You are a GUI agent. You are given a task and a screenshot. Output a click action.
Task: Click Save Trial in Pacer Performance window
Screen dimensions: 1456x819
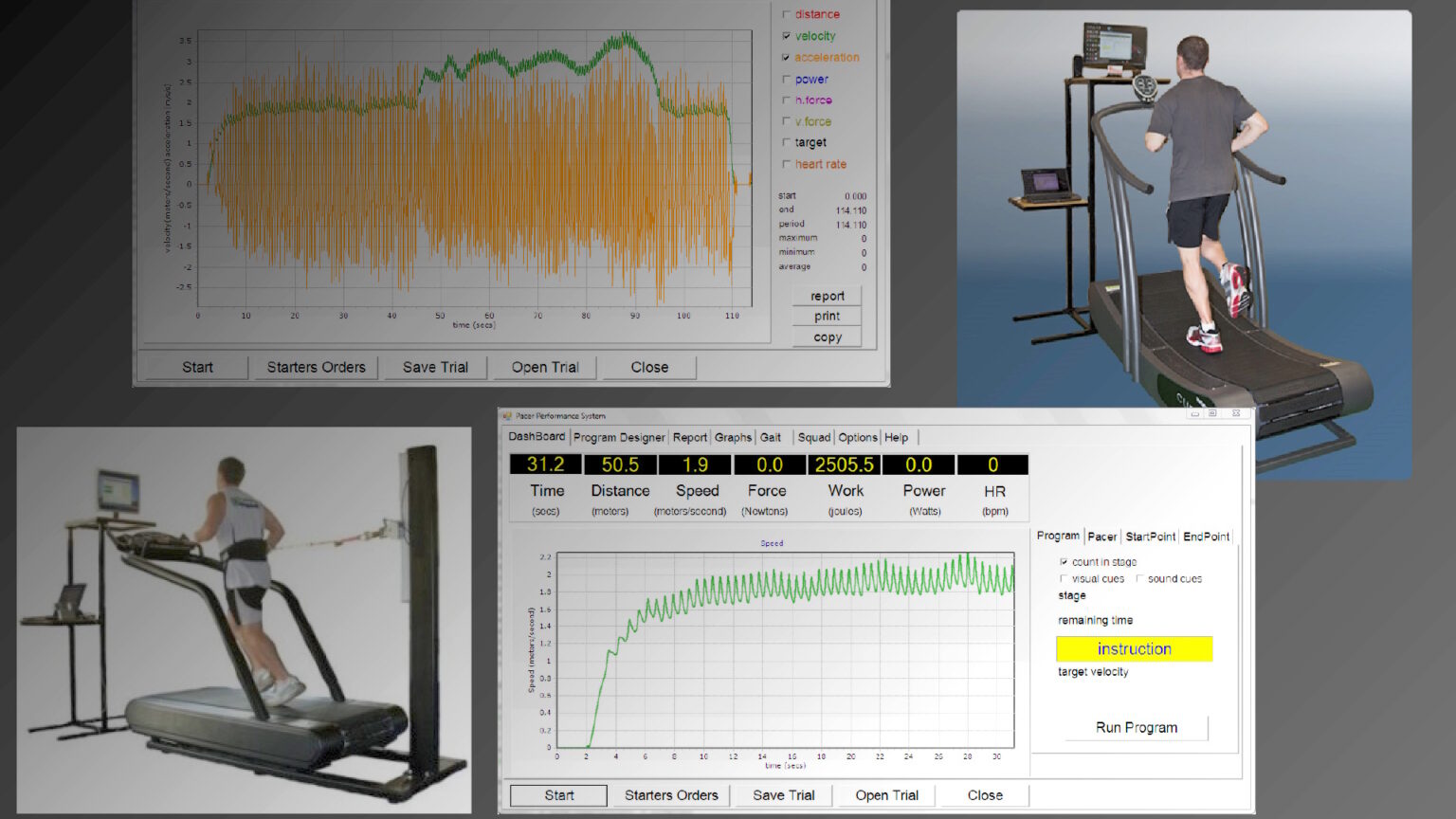coord(784,795)
